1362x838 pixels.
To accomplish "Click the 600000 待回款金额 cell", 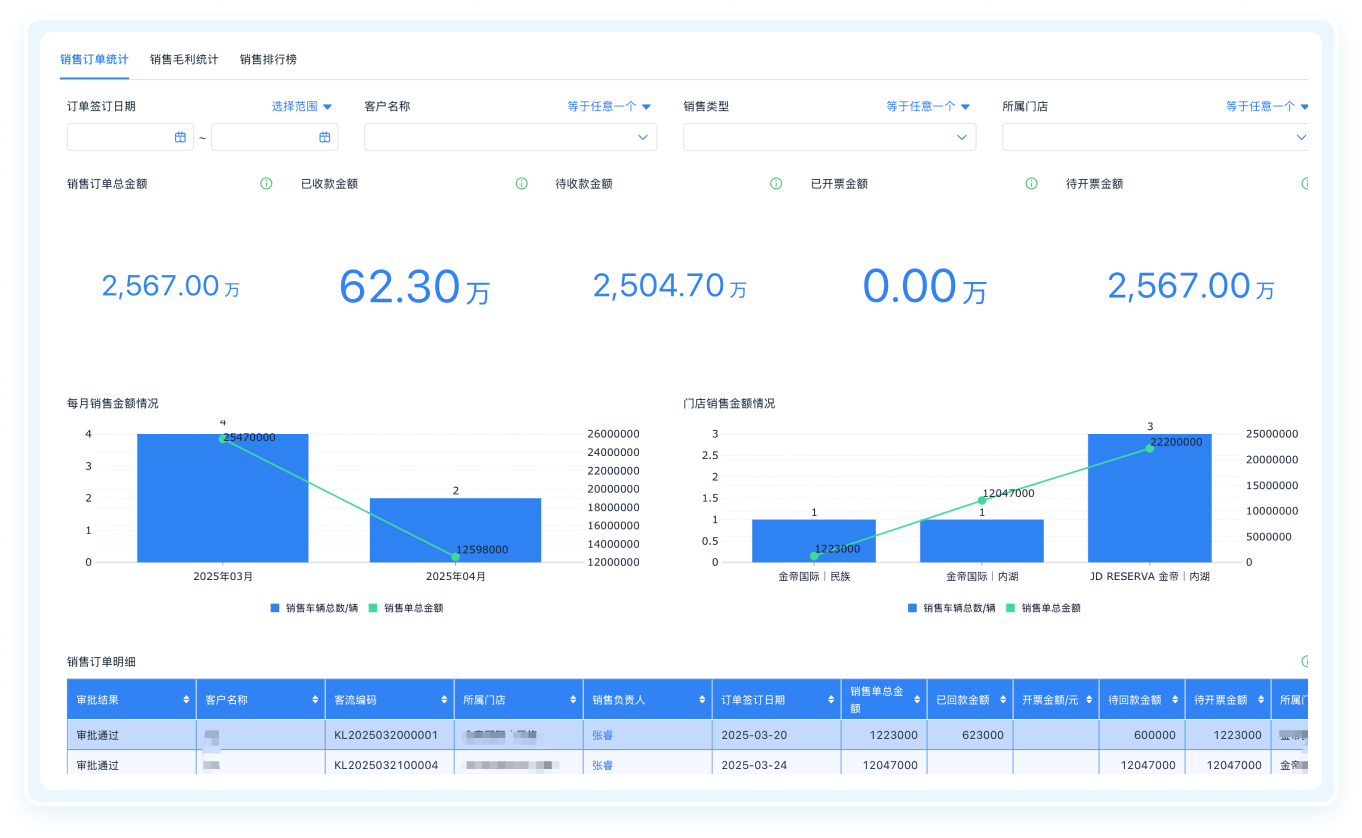I will coord(1142,735).
